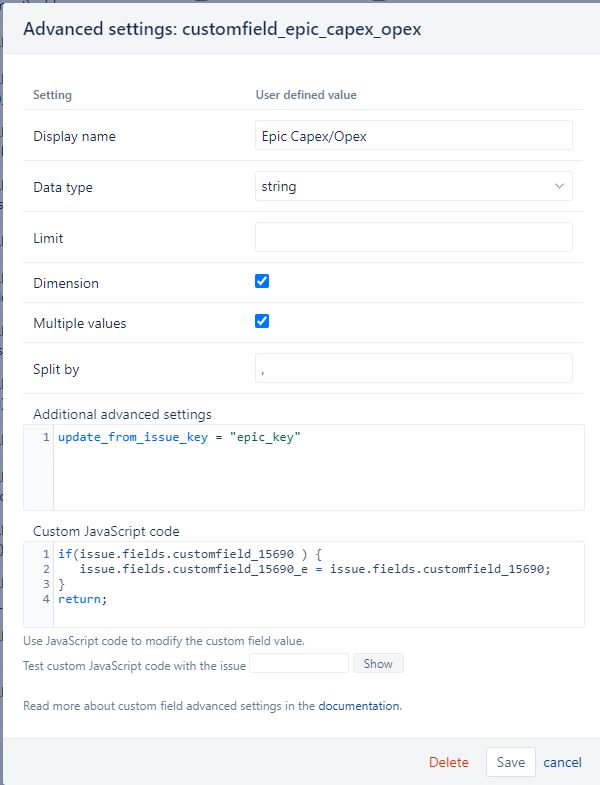Place cursor on the return; line
Image resolution: width=600 pixels, height=785 pixels.
pyautogui.click(x=83, y=599)
